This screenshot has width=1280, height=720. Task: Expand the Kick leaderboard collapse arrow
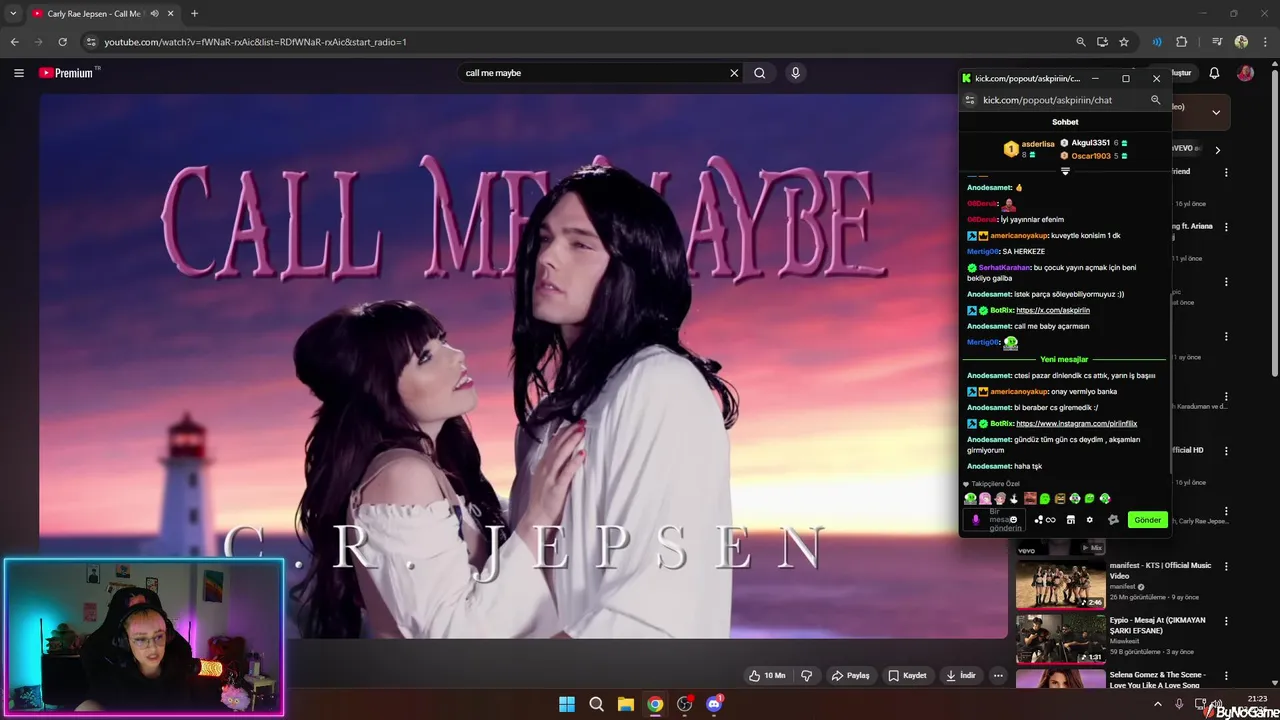click(1065, 171)
